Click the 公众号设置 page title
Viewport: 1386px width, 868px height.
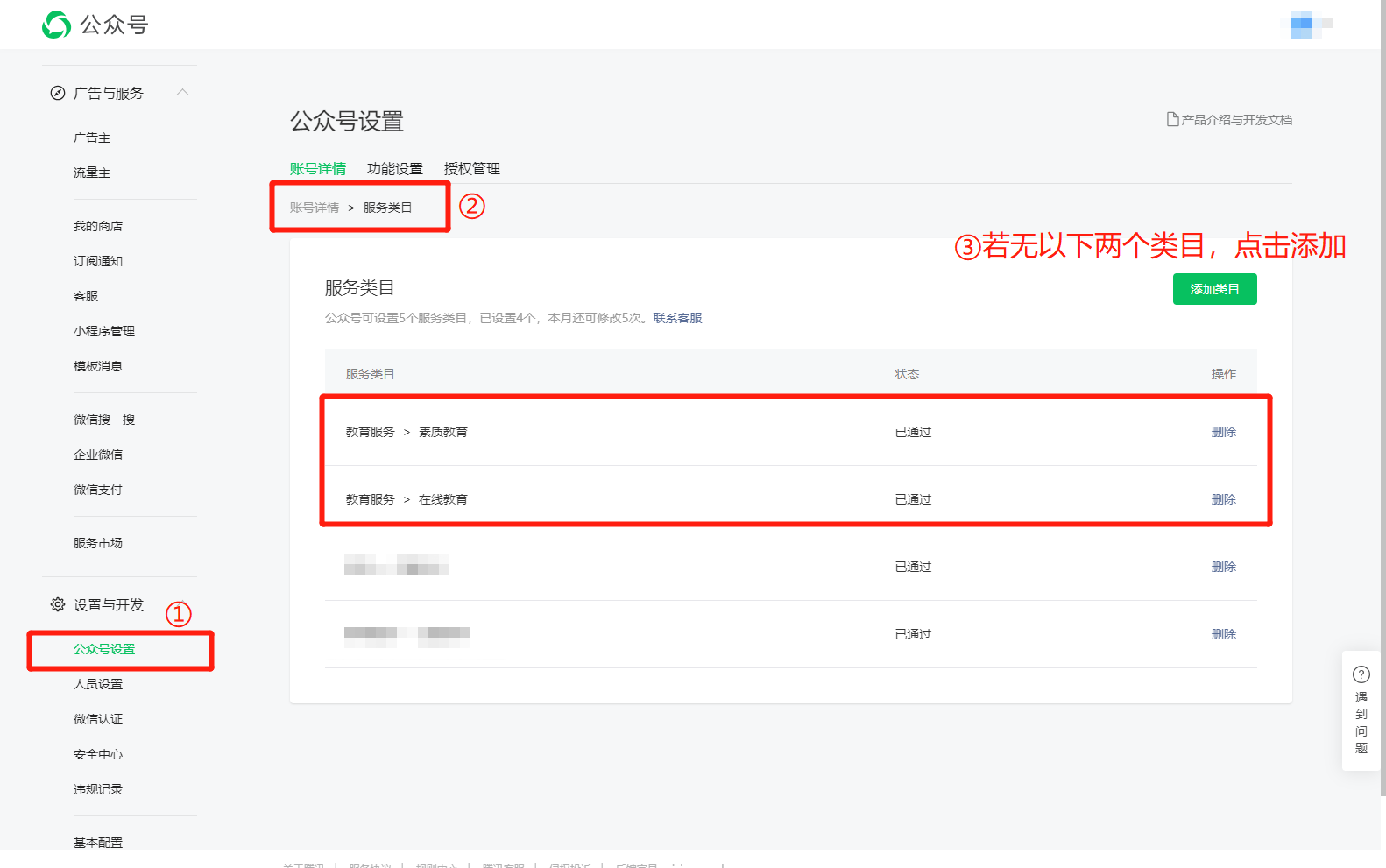point(347,122)
